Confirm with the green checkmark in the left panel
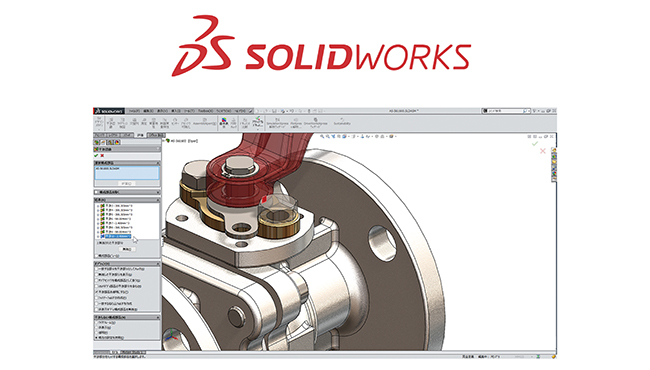 click(96, 156)
